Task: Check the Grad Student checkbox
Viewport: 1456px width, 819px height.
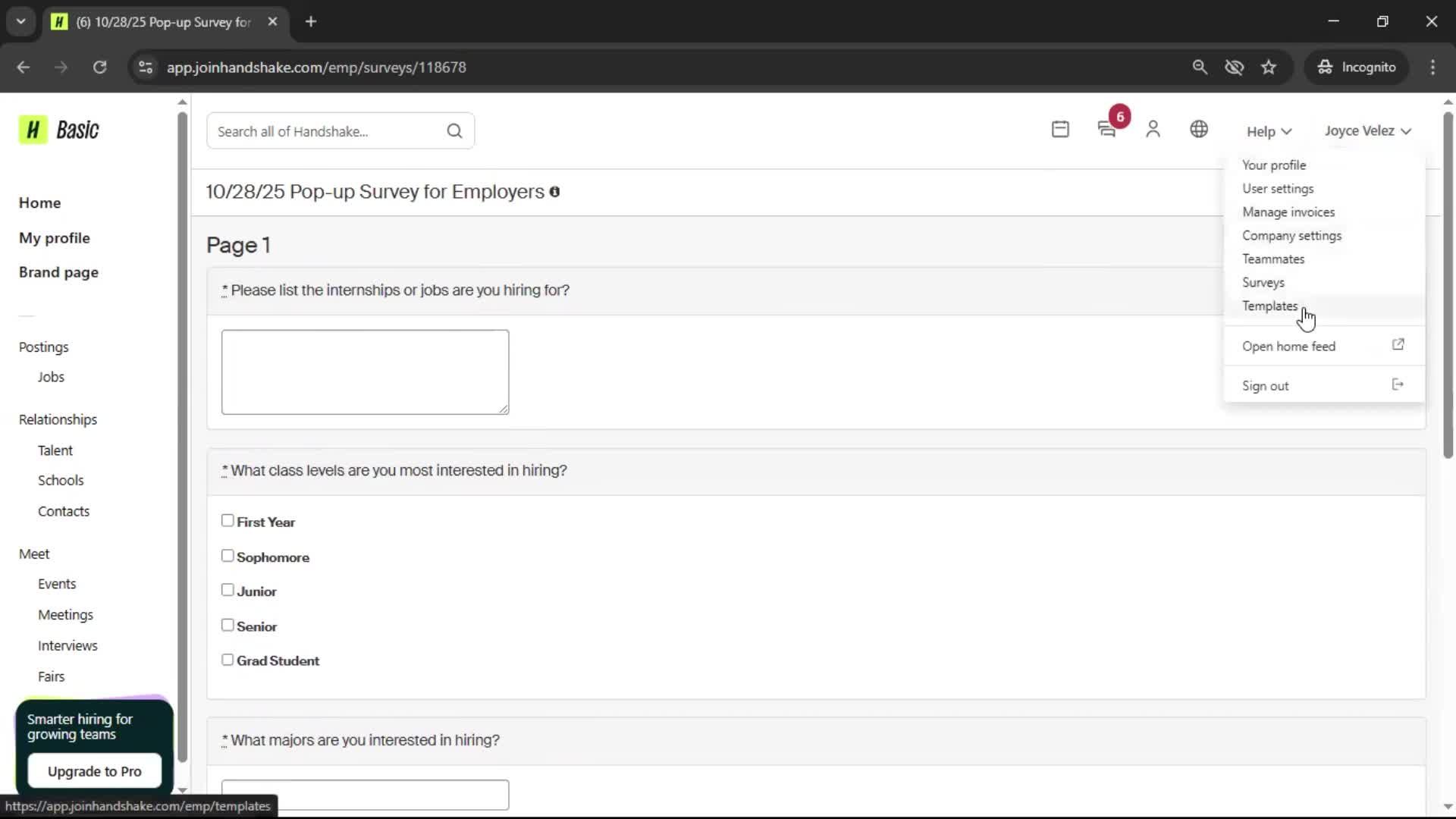Action: point(227,660)
